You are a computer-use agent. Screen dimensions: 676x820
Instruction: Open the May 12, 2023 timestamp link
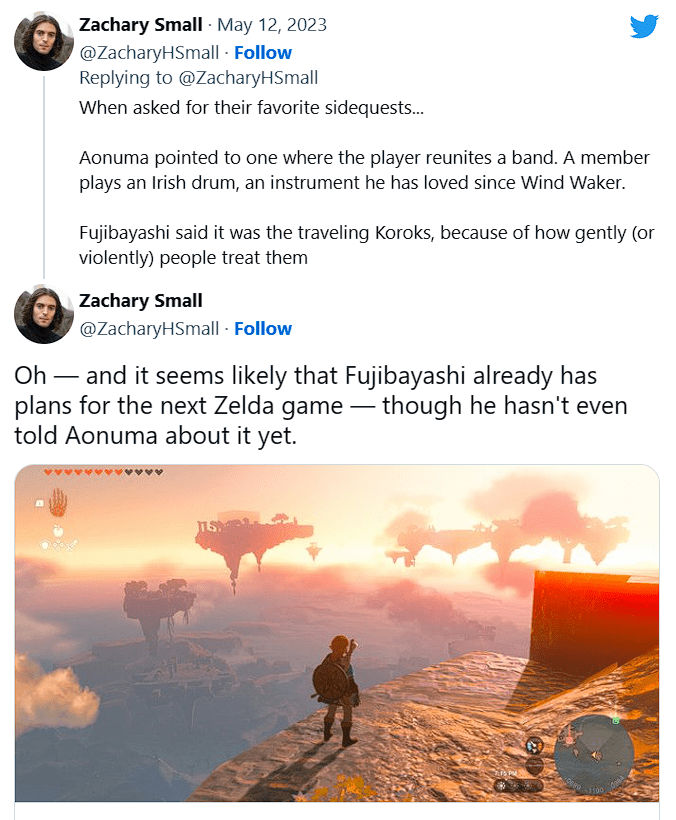coord(272,25)
